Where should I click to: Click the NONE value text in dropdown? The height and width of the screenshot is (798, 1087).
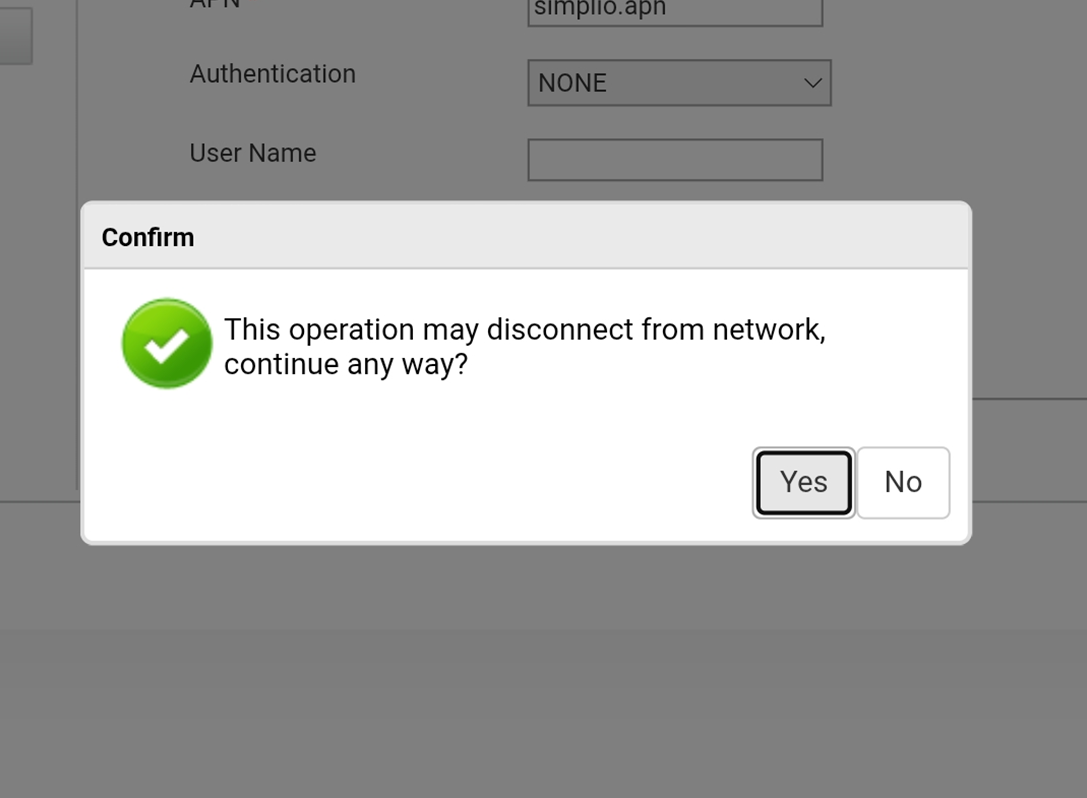573,83
